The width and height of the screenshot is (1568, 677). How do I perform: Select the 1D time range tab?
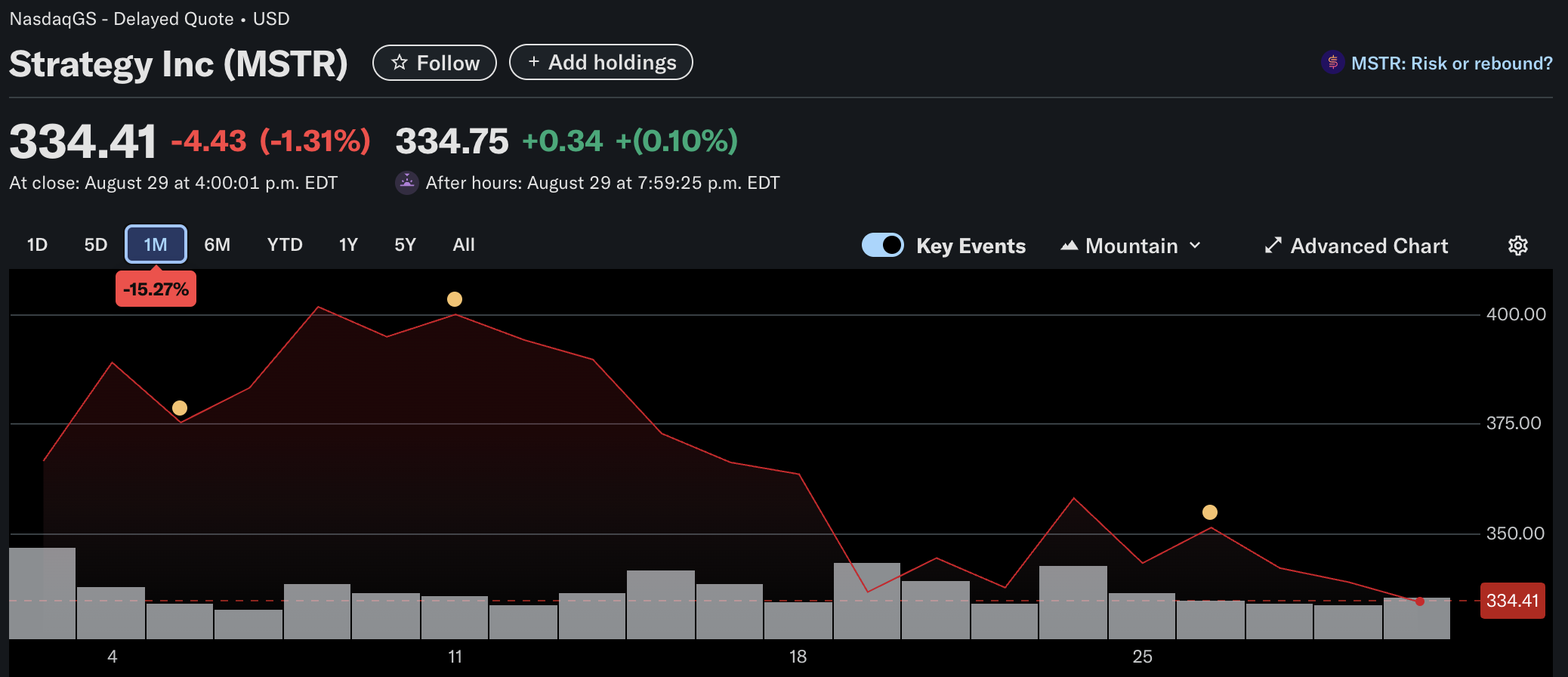point(37,245)
